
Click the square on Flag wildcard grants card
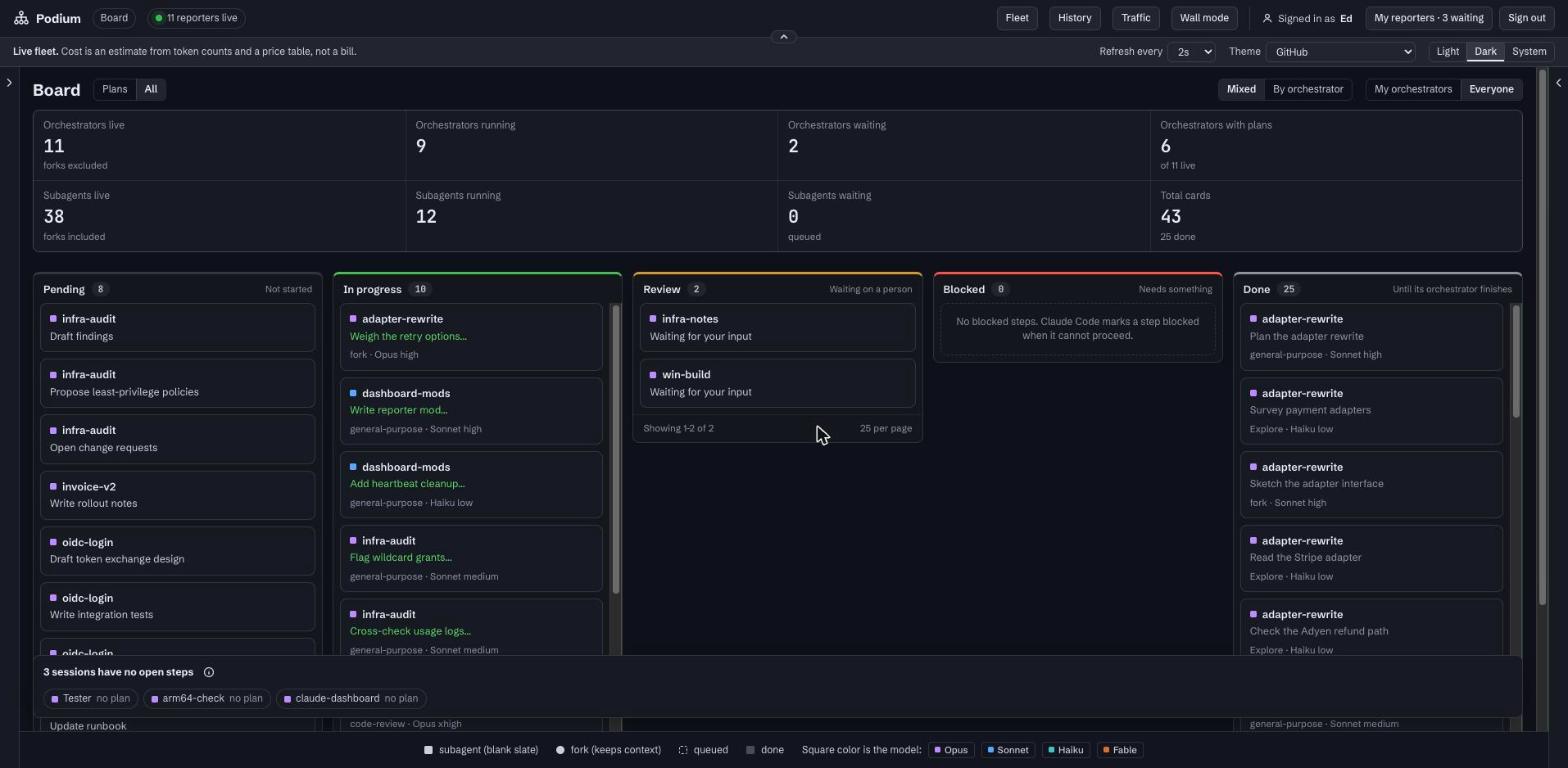(353, 541)
